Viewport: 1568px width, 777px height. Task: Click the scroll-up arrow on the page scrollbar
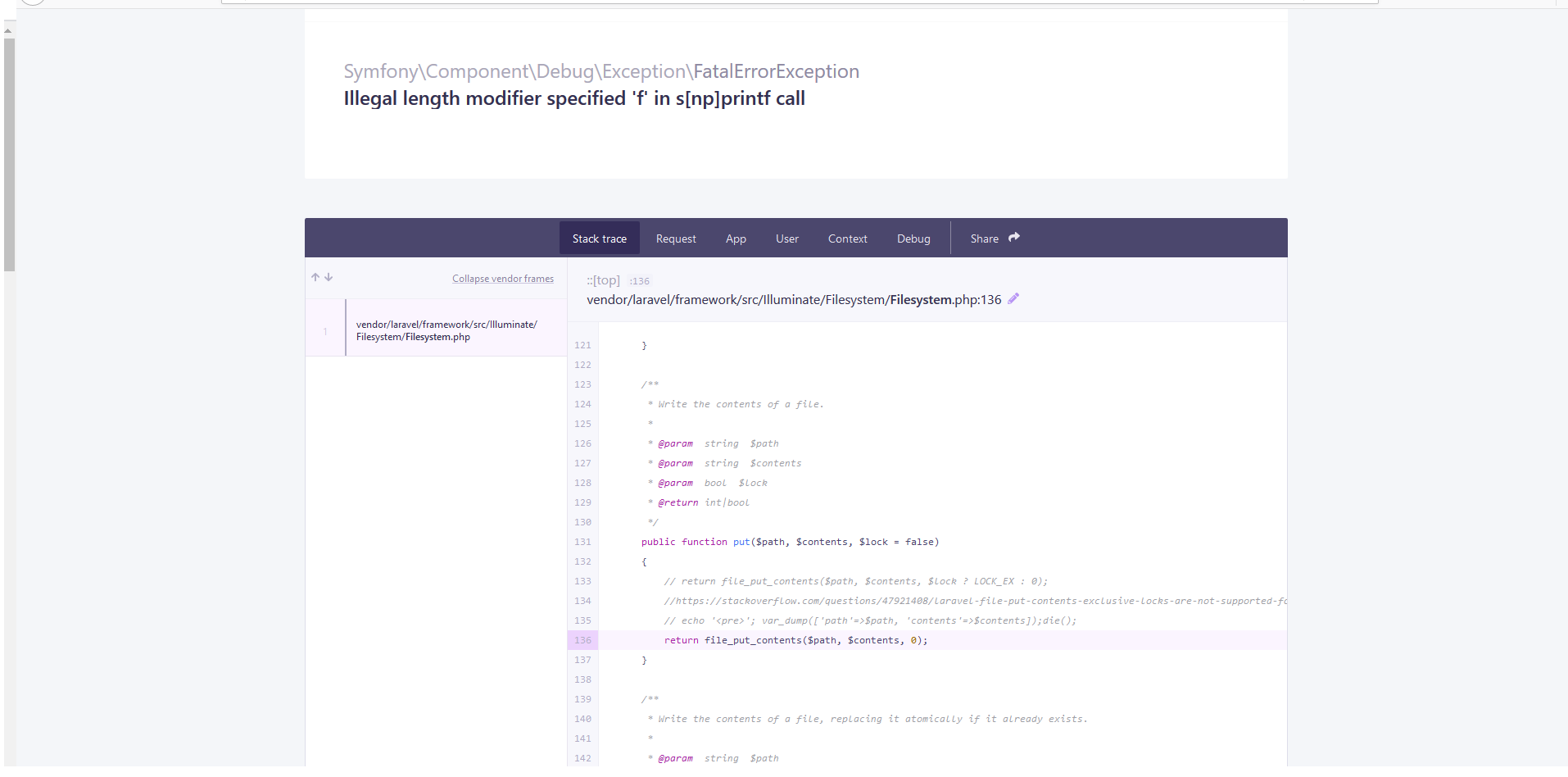(8, 30)
